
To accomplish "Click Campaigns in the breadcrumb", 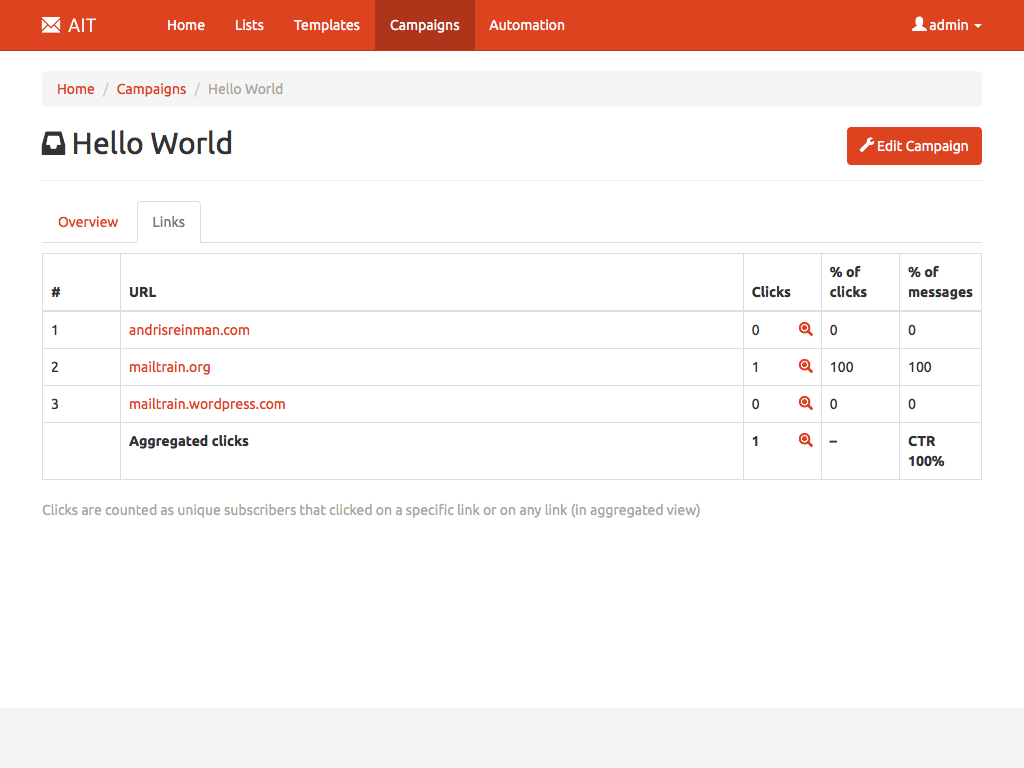I will click(x=151, y=89).
